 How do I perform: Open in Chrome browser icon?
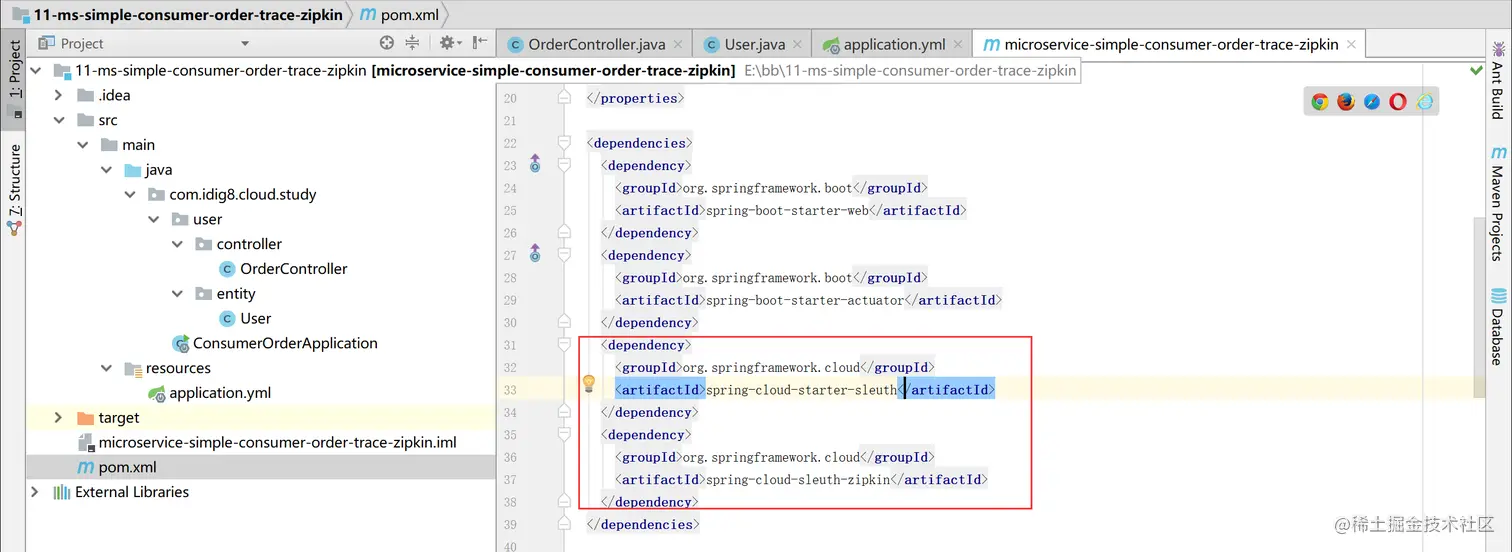pyautogui.click(x=1320, y=101)
